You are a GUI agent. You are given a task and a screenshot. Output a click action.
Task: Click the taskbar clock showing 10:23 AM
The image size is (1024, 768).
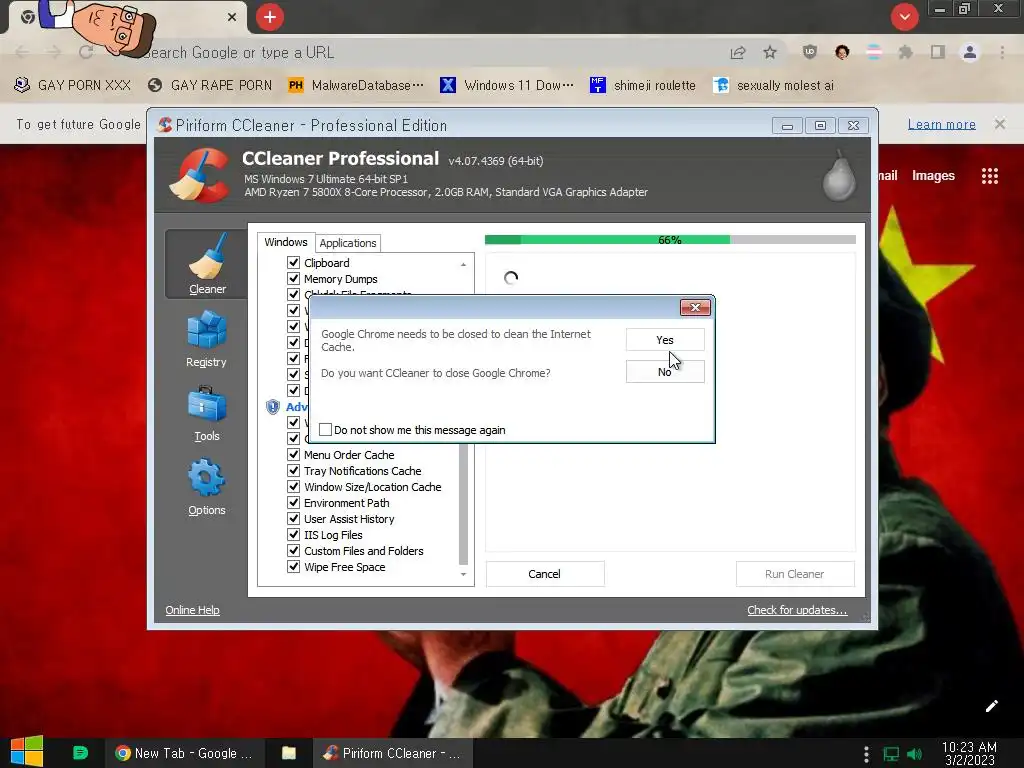pyautogui.click(x=969, y=753)
